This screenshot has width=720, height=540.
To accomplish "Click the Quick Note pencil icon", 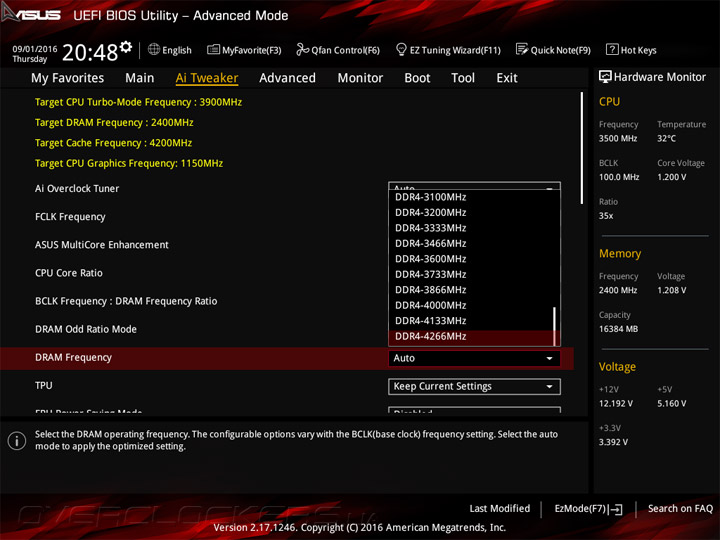I will [522, 49].
